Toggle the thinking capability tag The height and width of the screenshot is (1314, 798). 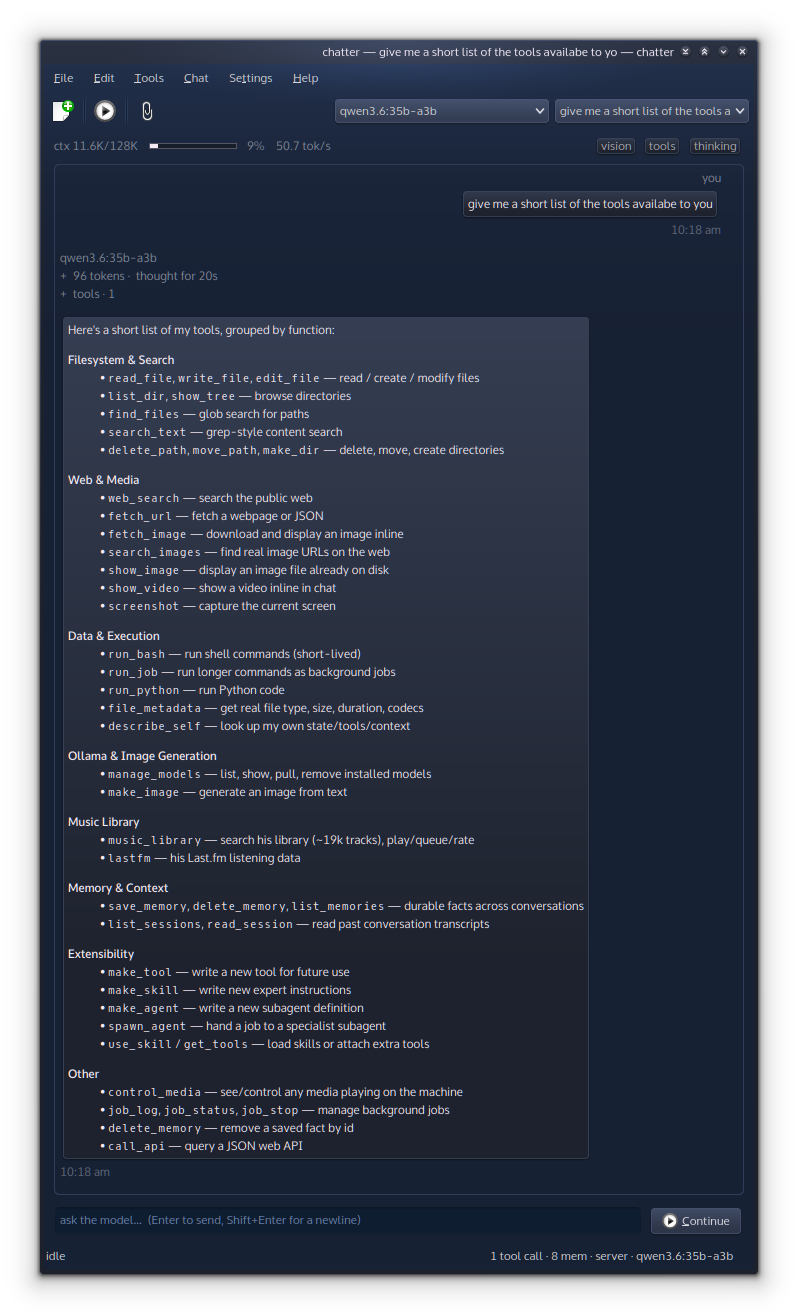tap(715, 146)
